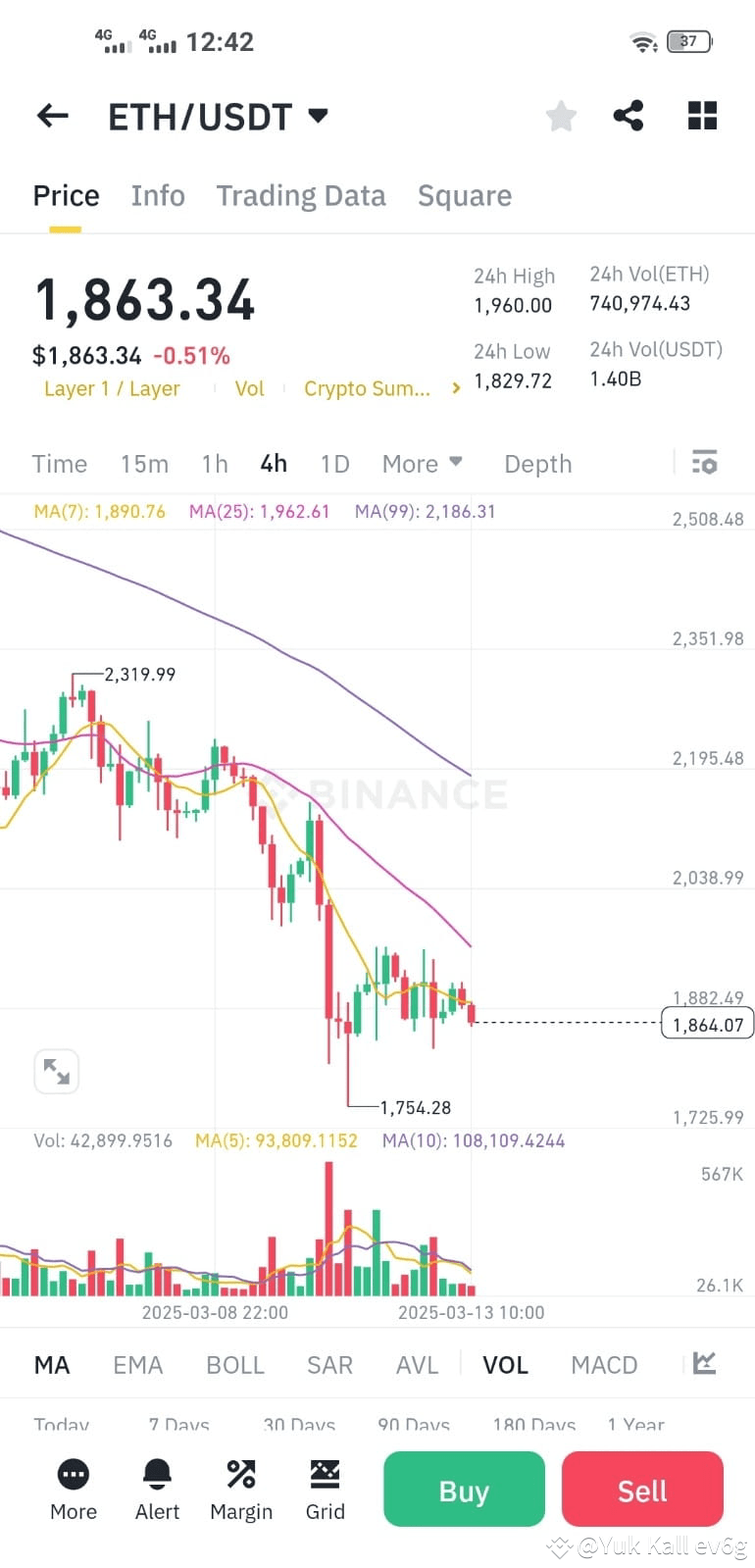
Task: Expand the More timeframe dropdown
Action: click(423, 463)
